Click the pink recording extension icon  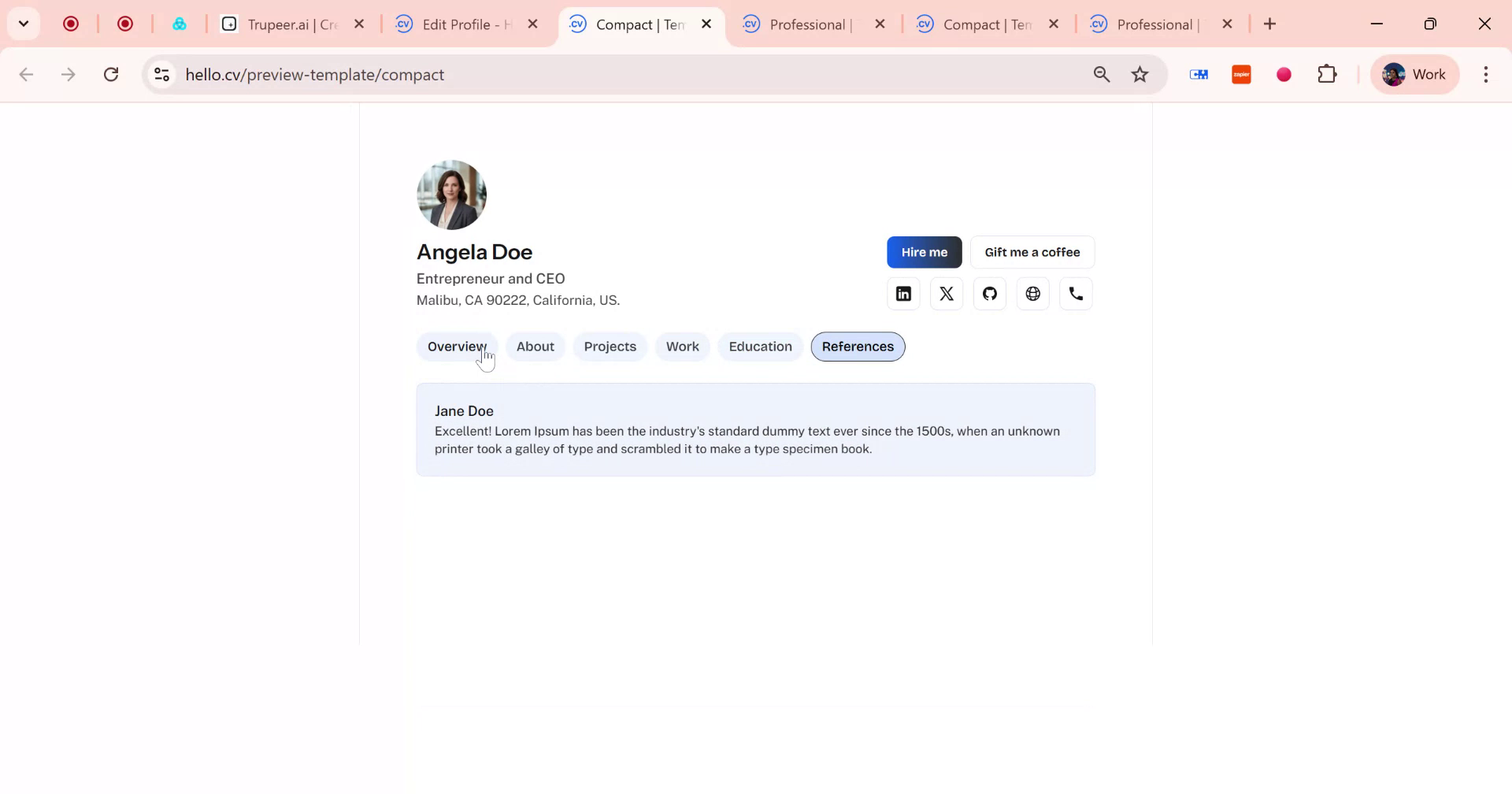coord(1283,74)
